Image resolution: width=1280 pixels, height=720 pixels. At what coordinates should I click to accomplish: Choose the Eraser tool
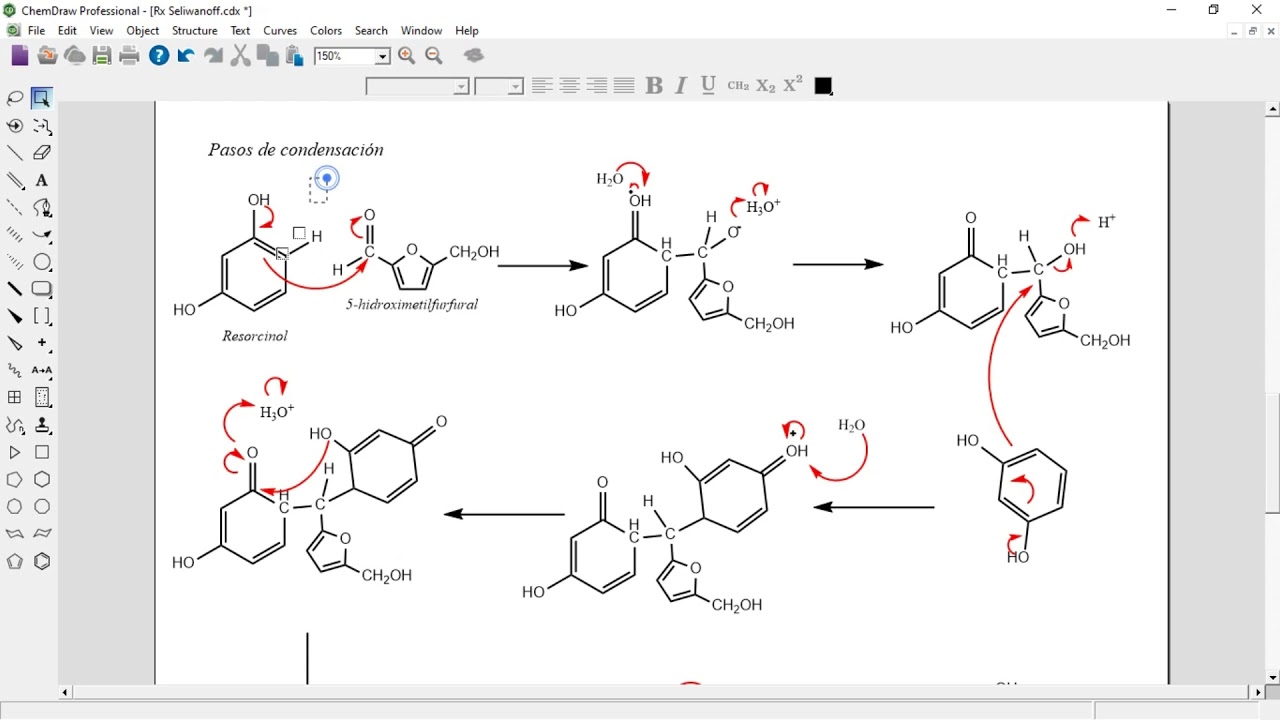click(42, 153)
